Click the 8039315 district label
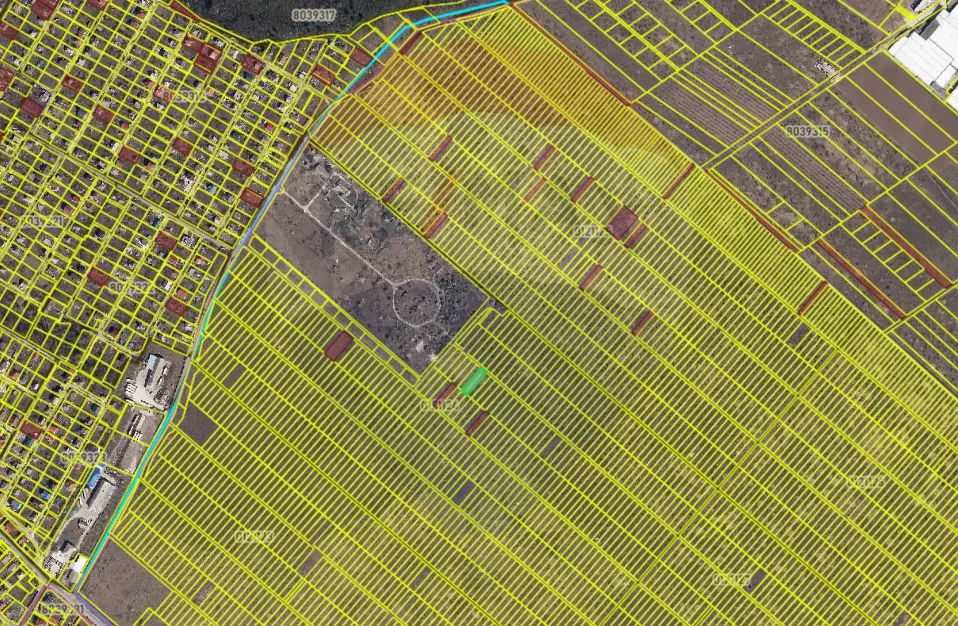The image size is (958, 626). pyautogui.click(x=806, y=131)
